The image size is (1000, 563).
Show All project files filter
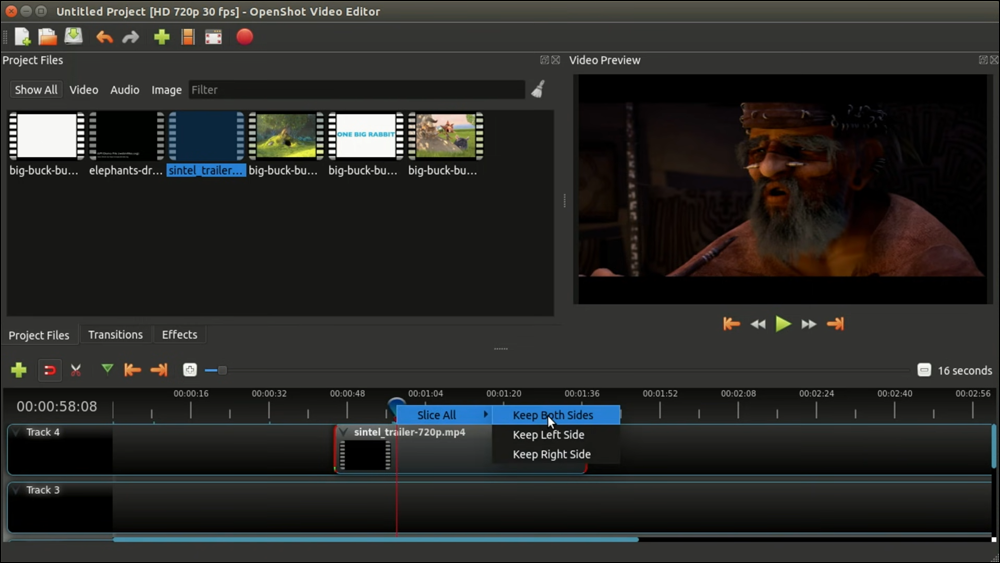click(36, 90)
